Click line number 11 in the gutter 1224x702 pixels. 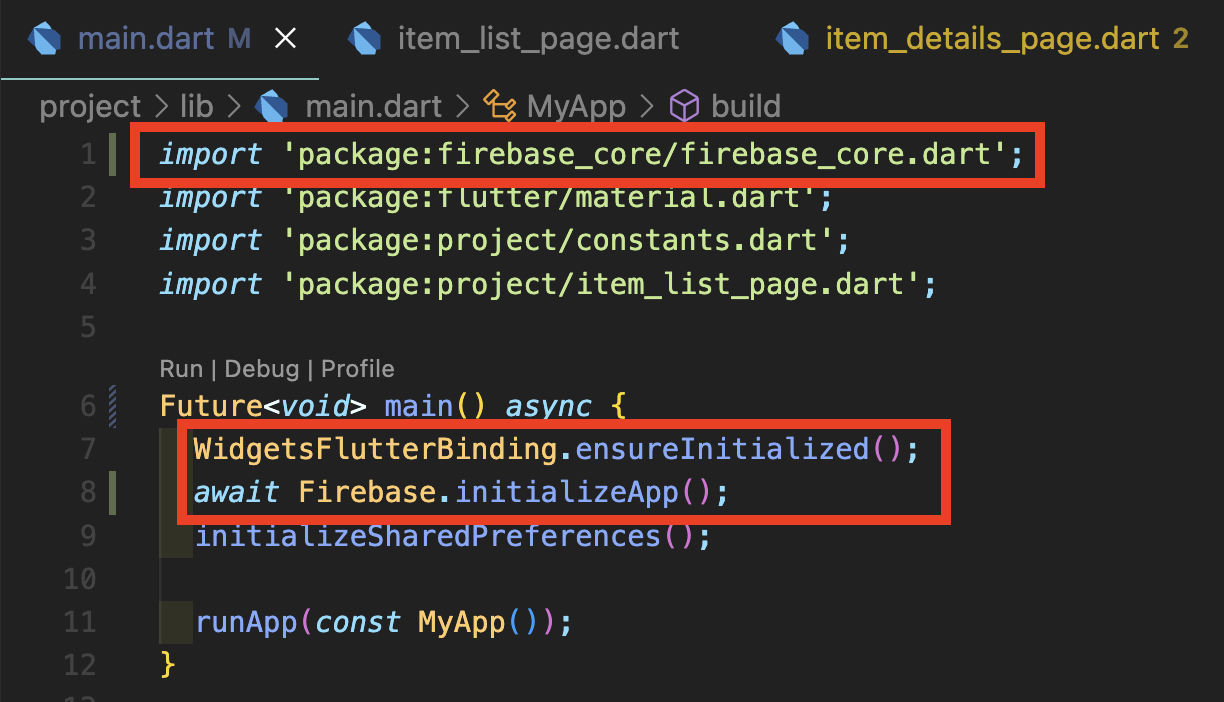(79, 622)
